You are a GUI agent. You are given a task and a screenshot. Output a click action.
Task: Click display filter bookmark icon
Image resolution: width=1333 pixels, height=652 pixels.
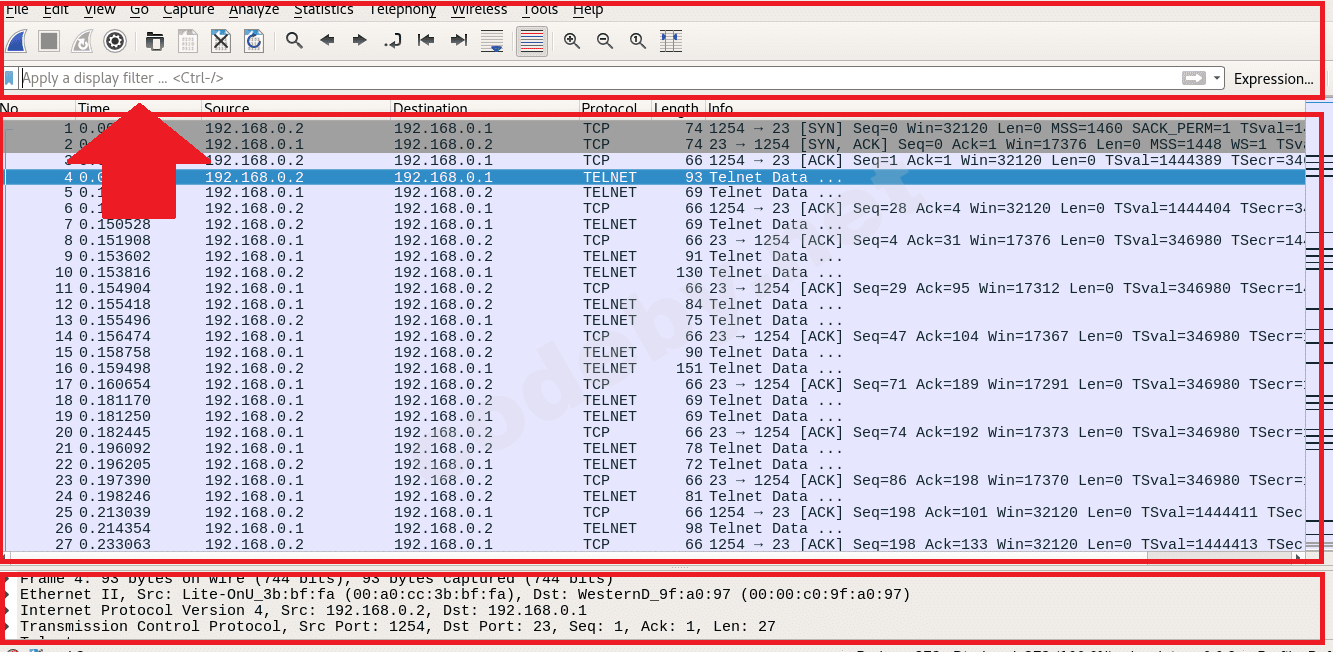(x=10, y=78)
